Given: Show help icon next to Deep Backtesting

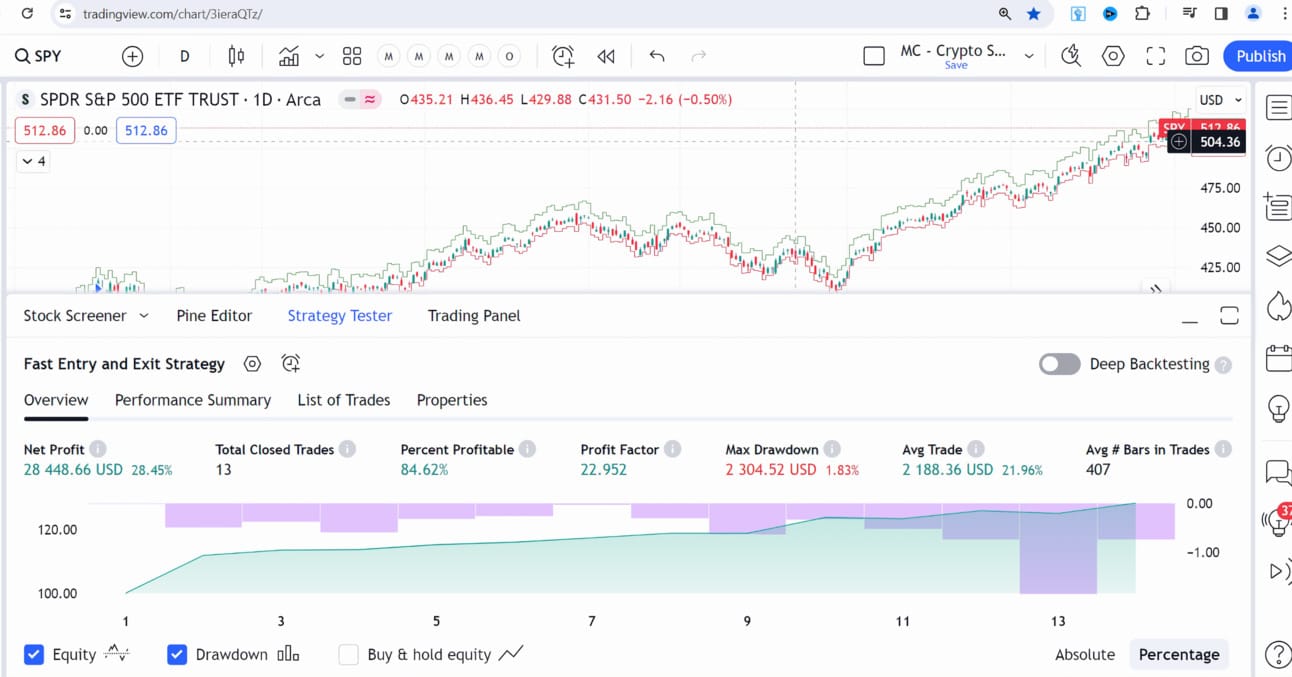Looking at the screenshot, I should pos(1223,365).
